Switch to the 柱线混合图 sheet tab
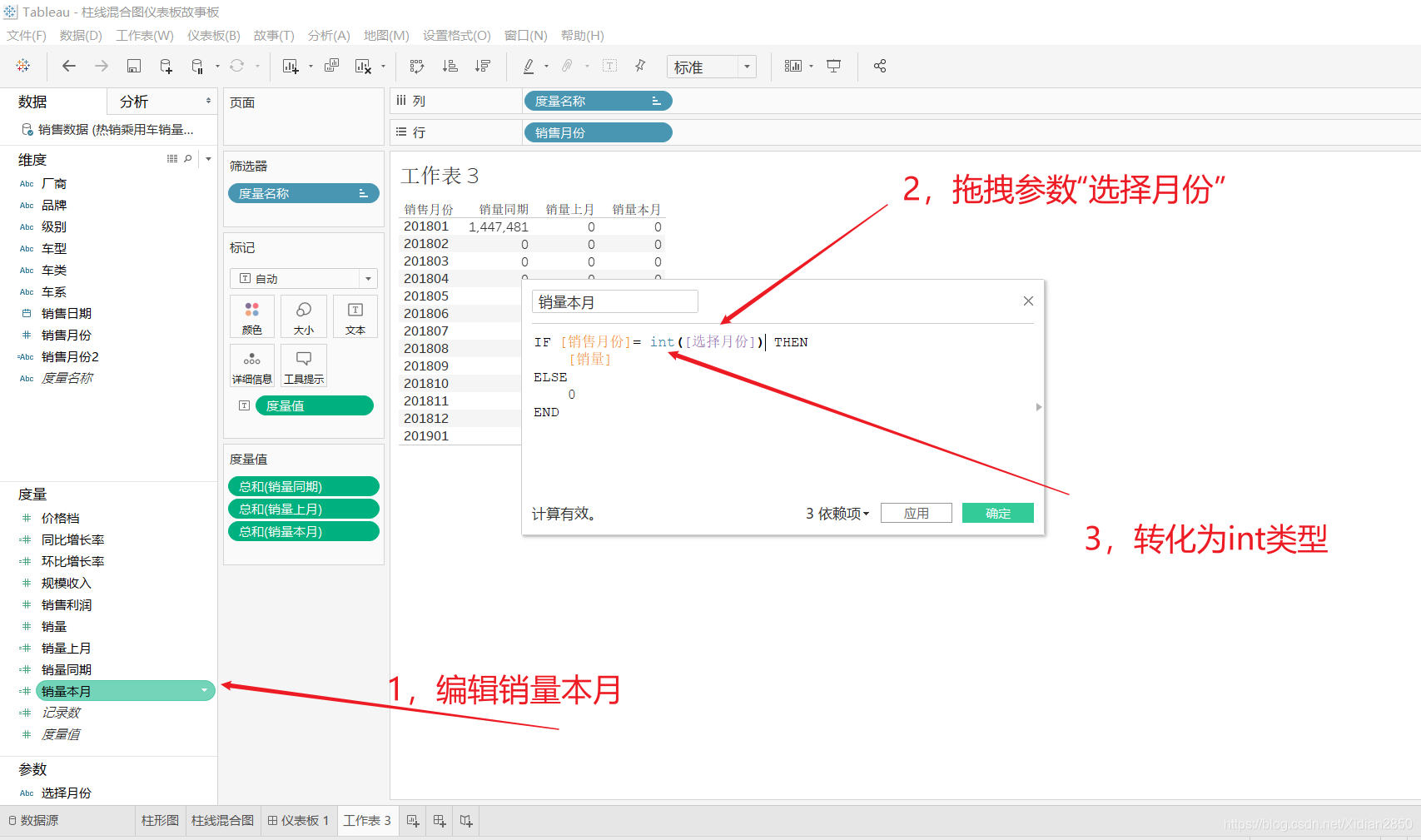 tap(222, 821)
